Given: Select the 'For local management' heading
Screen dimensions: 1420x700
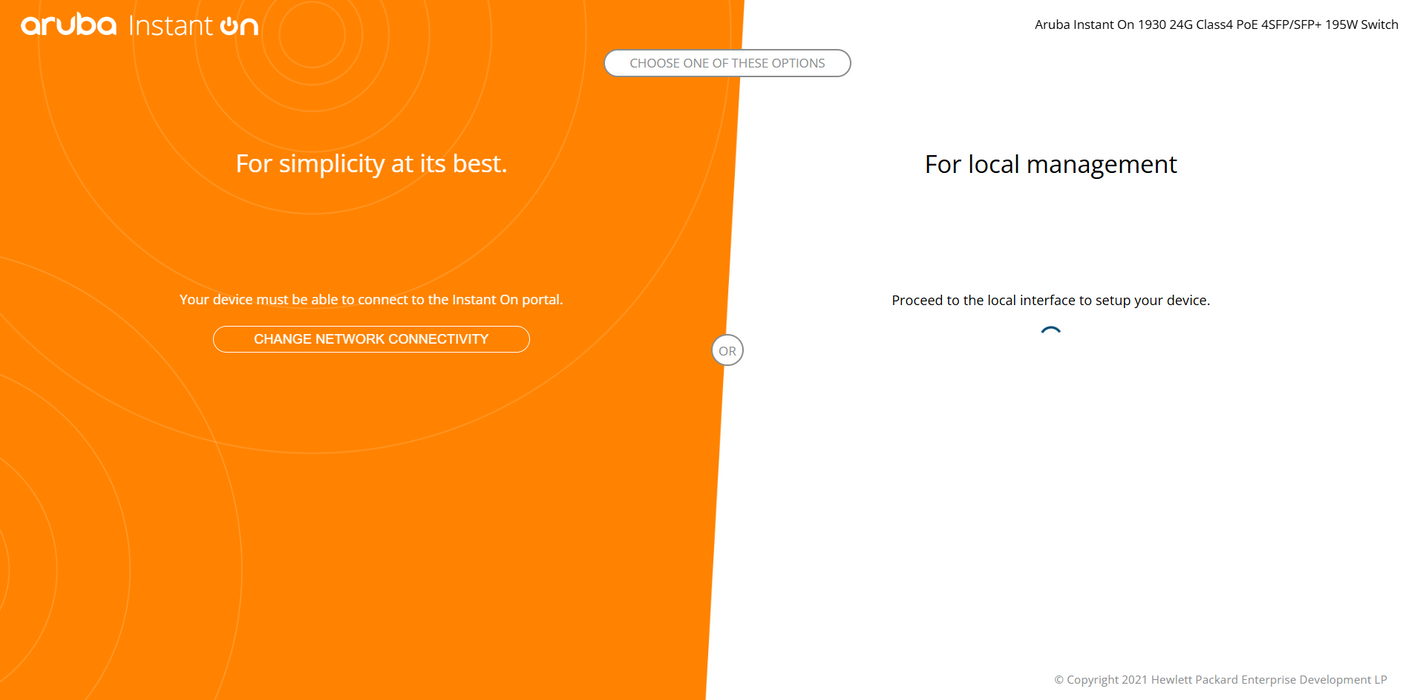Looking at the screenshot, I should coord(1051,164).
